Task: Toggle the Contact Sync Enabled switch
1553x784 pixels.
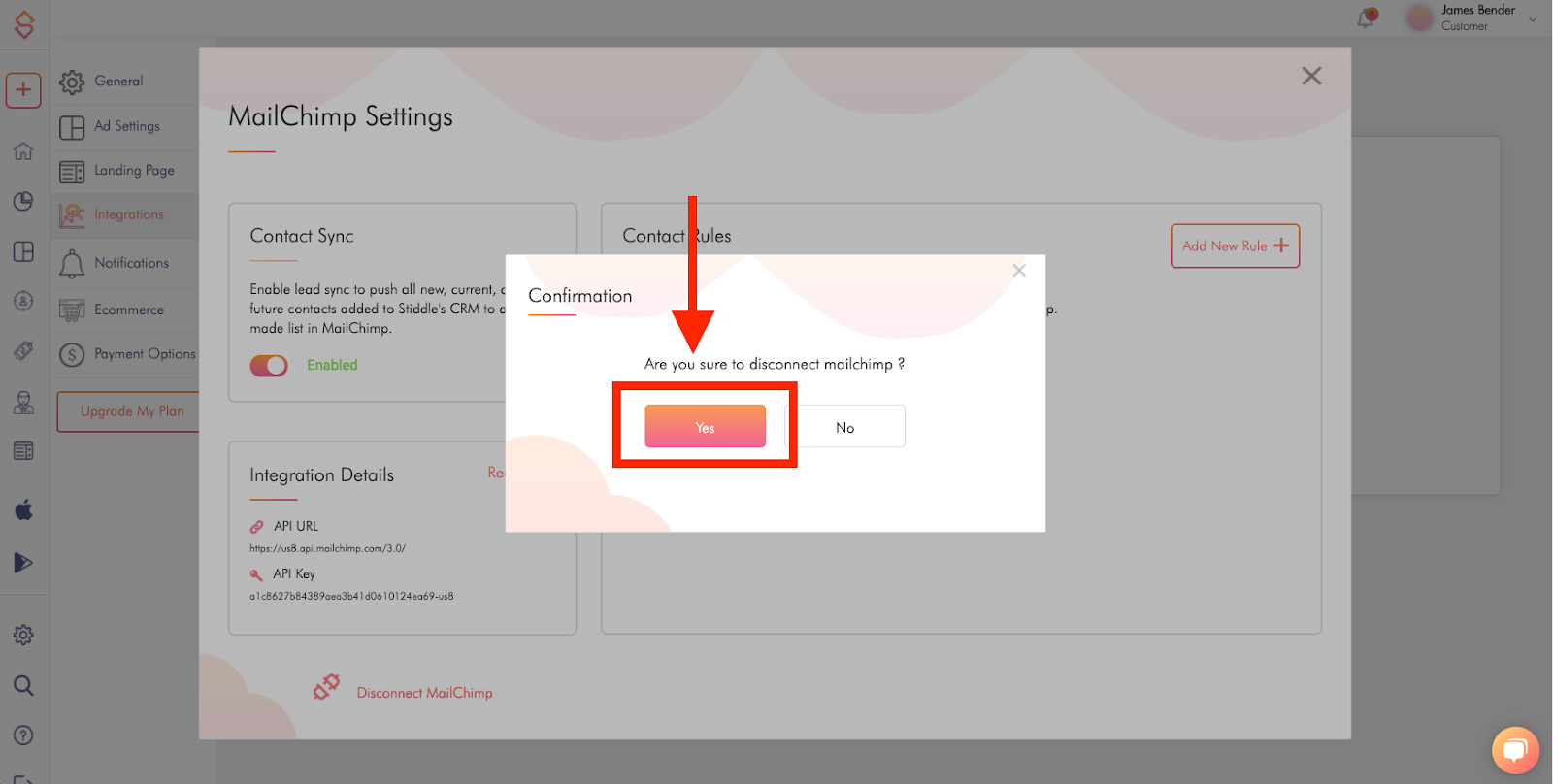Action: point(269,365)
